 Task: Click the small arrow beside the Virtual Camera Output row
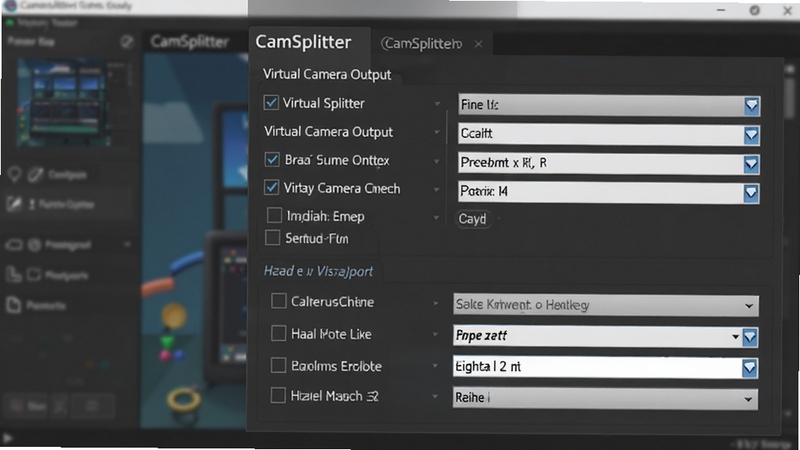437,132
